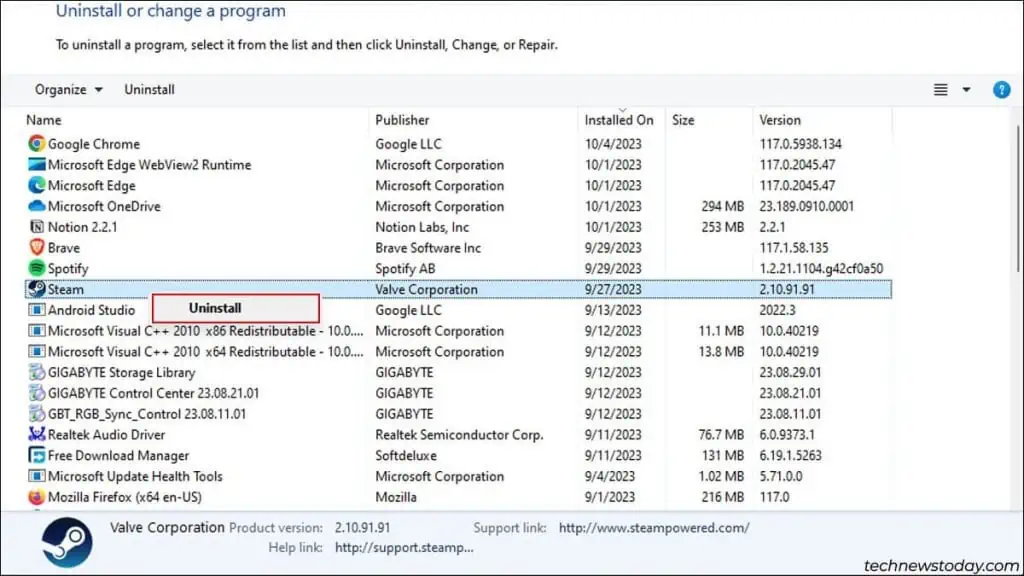Click the Notion 2.2.1 icon
The width and height of the screenshot is (1024, 576).
37,227
